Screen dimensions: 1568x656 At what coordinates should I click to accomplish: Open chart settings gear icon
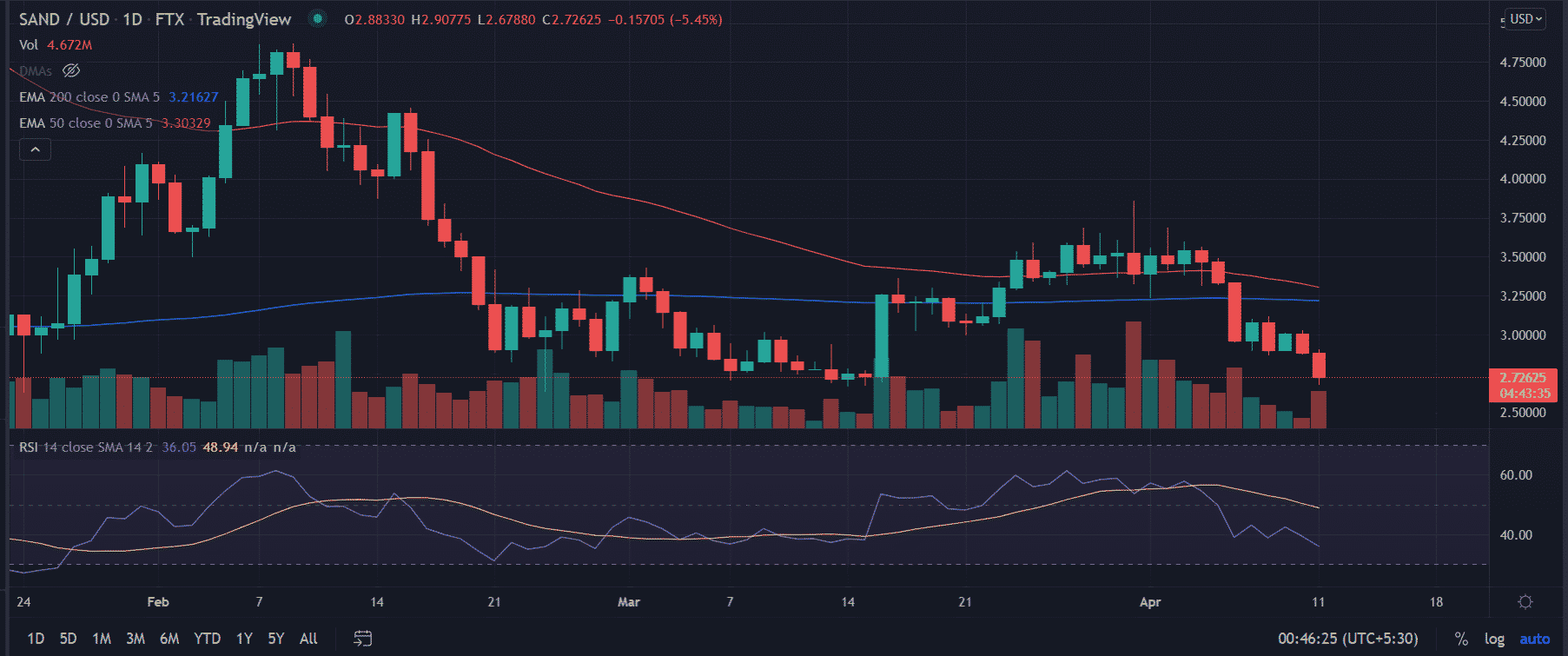(x=1525, y=602)
